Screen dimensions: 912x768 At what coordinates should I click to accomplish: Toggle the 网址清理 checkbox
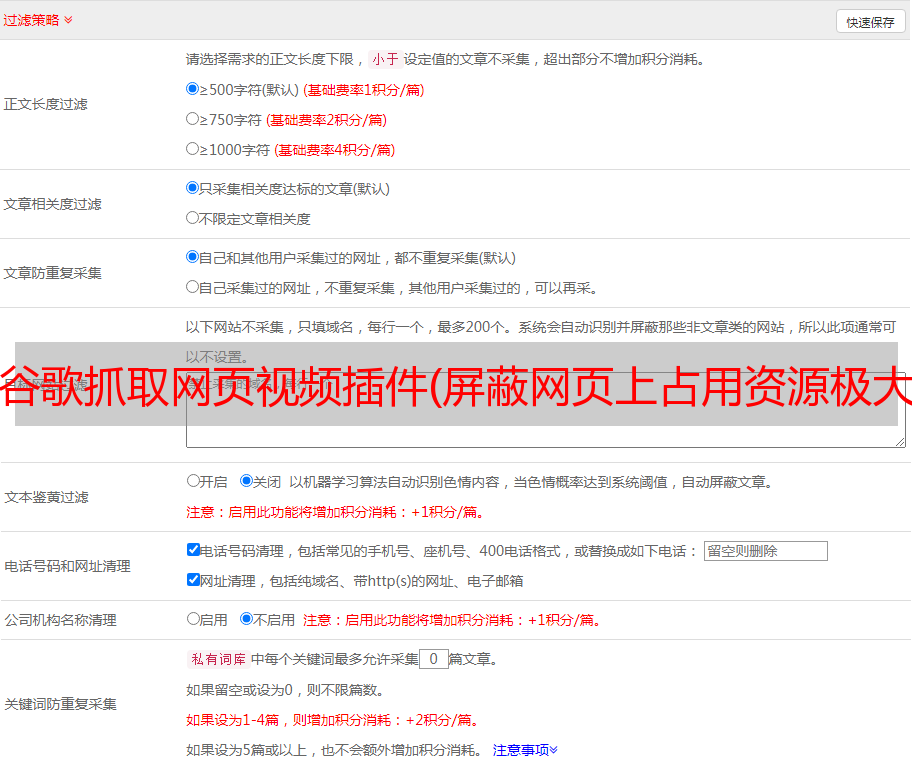(194, 580)
